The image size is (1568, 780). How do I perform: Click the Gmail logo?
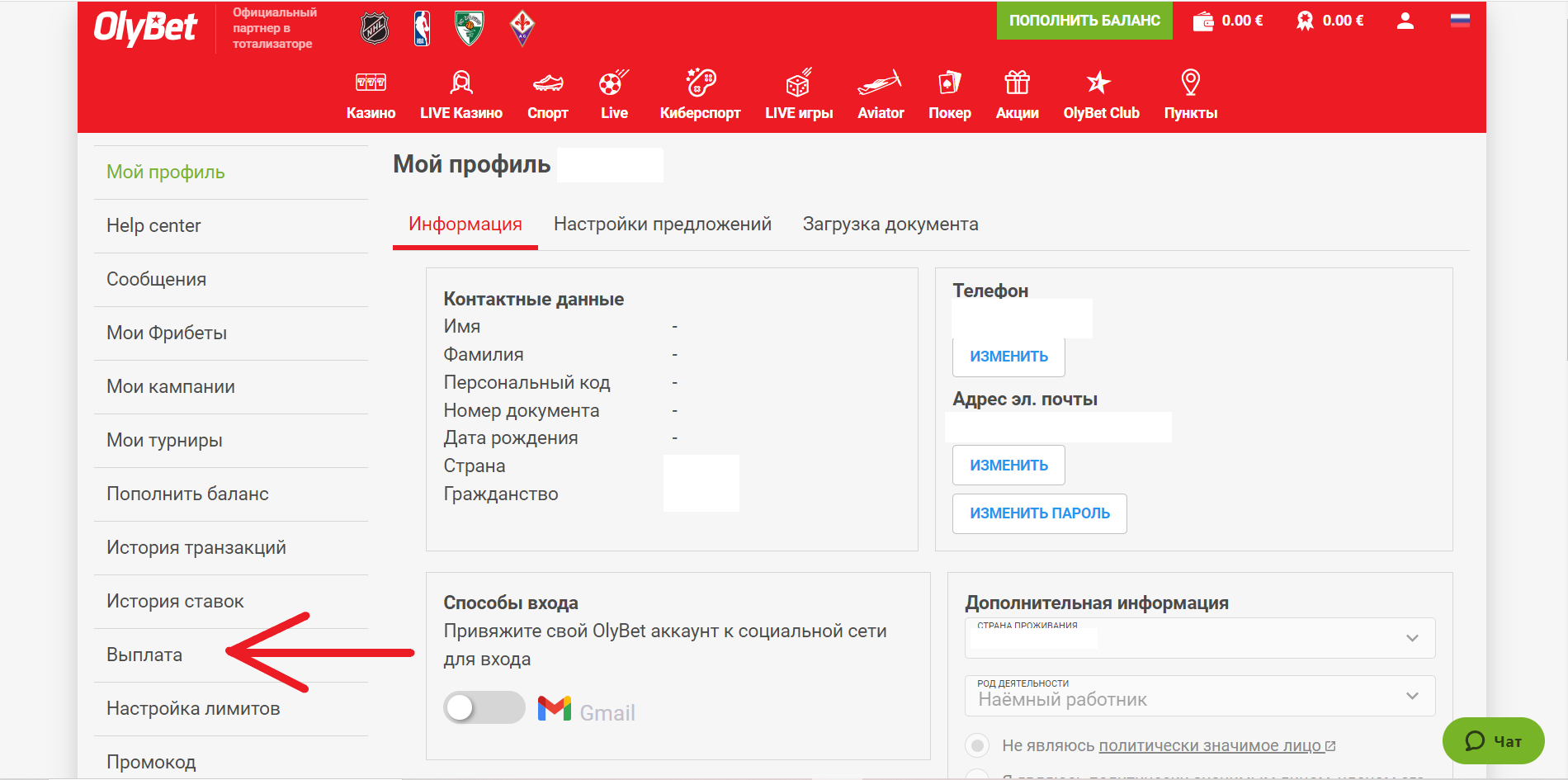tap(555, 708)
